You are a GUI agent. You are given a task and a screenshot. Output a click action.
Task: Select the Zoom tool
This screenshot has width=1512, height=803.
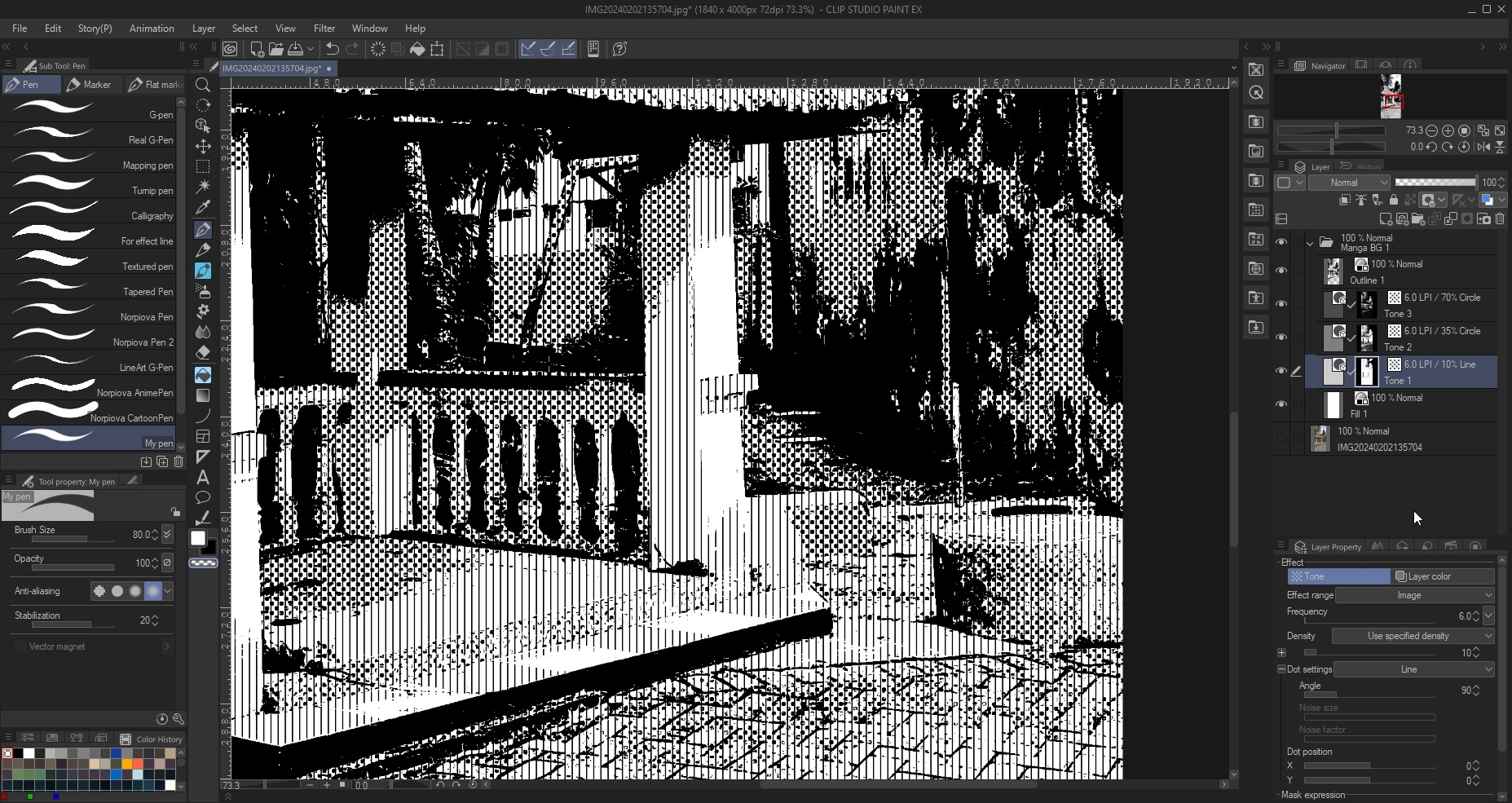pyautogui.click(x=203, y=85)
